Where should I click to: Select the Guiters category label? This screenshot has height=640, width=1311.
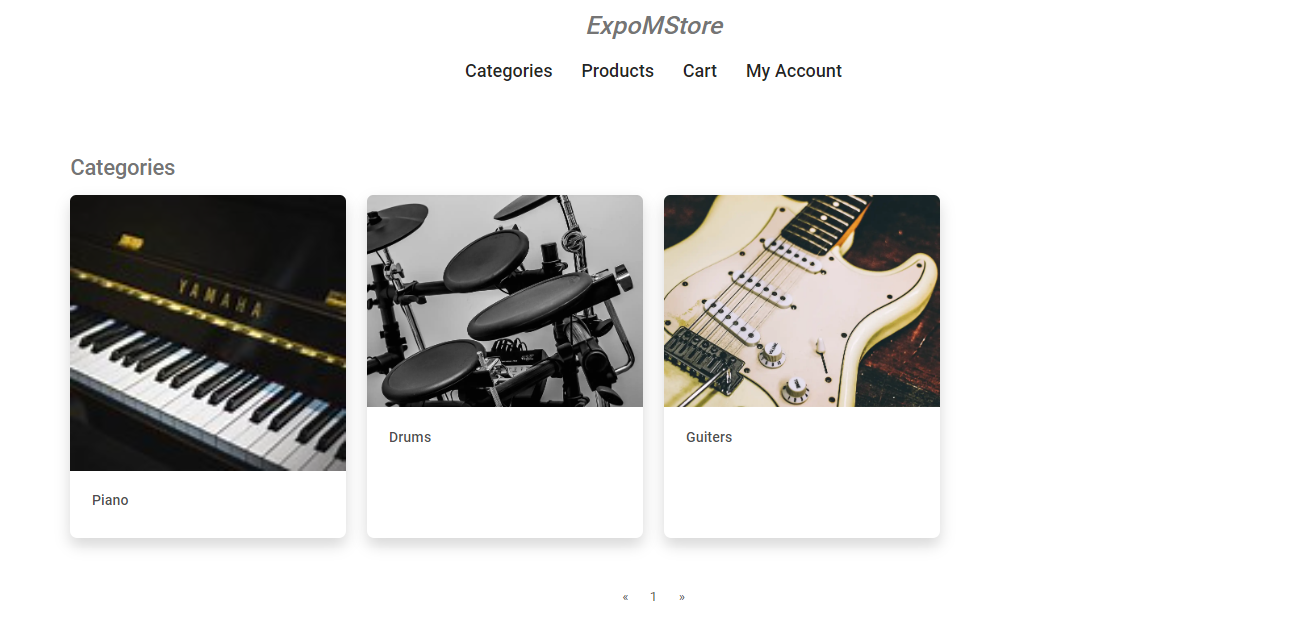pyautogui.click(x=709, y=437)
